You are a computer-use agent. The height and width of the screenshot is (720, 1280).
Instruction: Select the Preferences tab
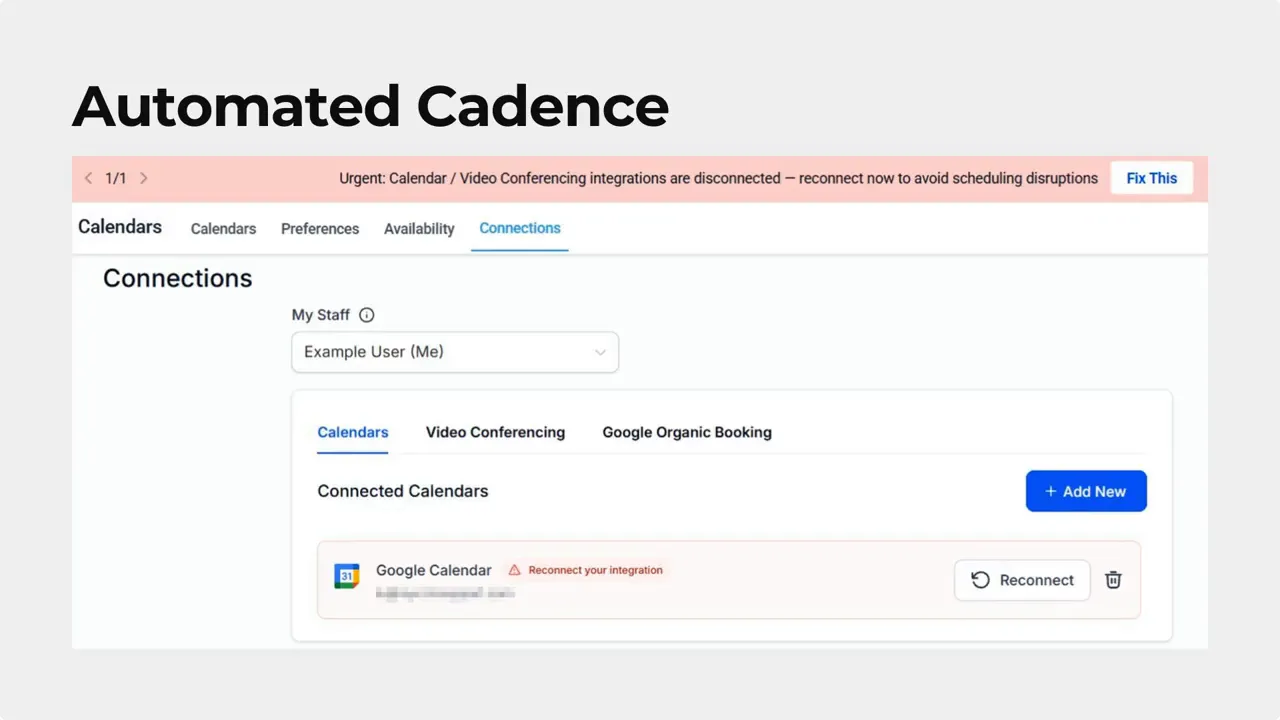[320, 229]
